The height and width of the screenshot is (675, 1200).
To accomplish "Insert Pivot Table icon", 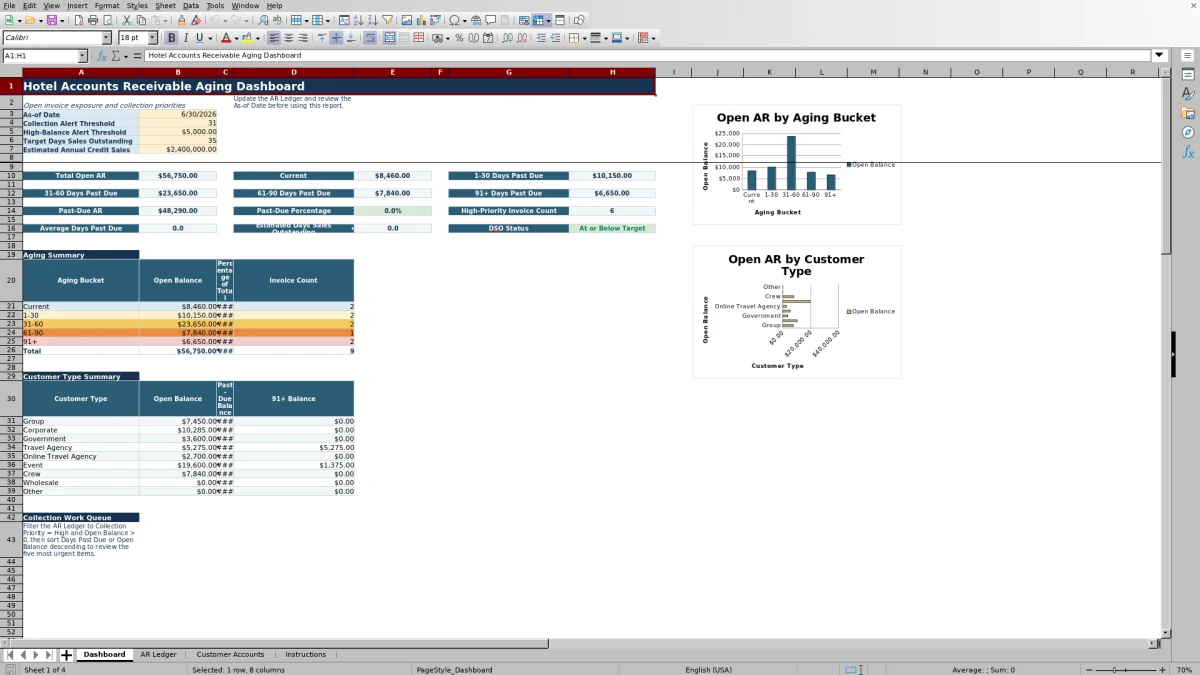I will click(x=435, y=20).
